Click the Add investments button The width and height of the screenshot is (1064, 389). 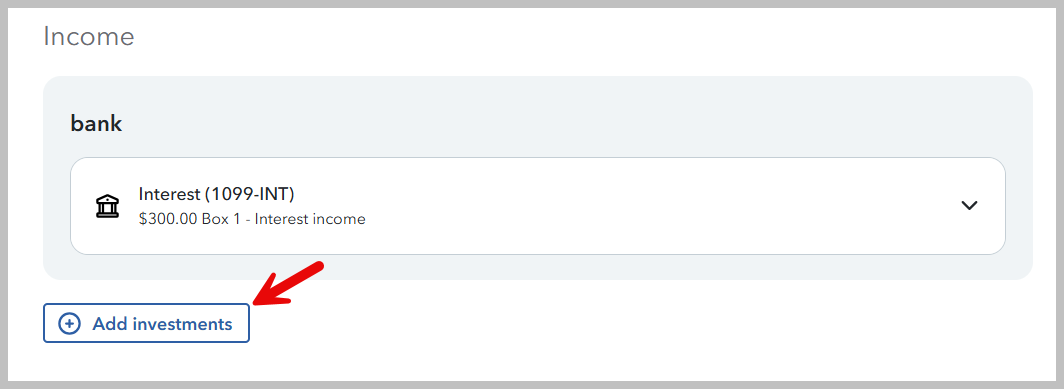point(146,323)
